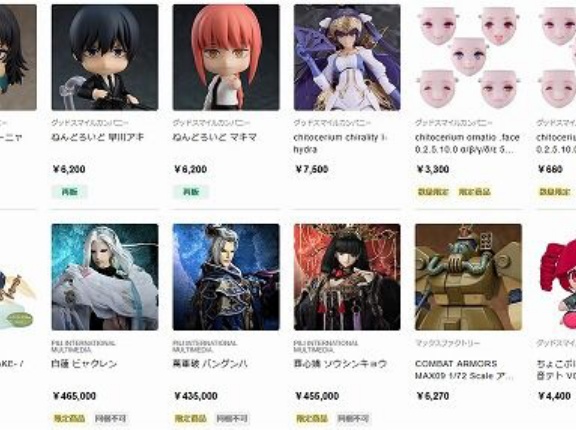576x430 pixels.
Task: Open the black-haired puppet on red background
Action: tap(347, 277)
